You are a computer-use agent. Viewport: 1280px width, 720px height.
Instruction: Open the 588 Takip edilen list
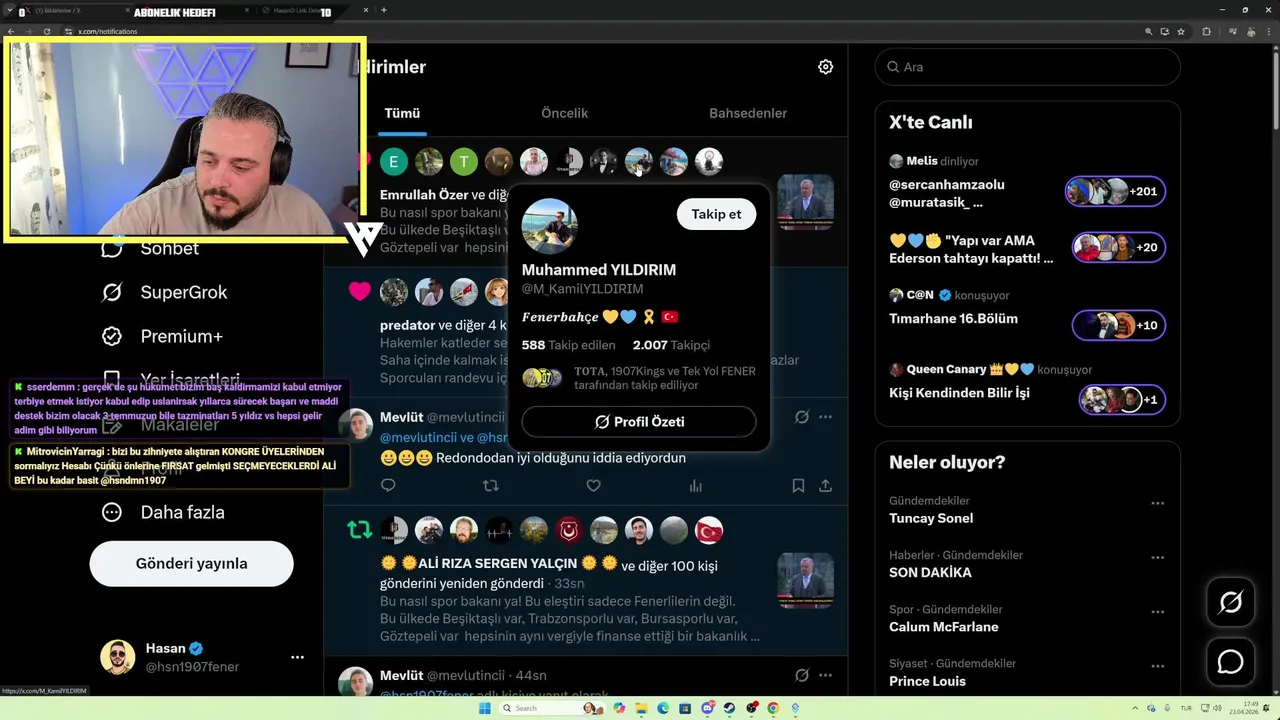tap(568, 345)
